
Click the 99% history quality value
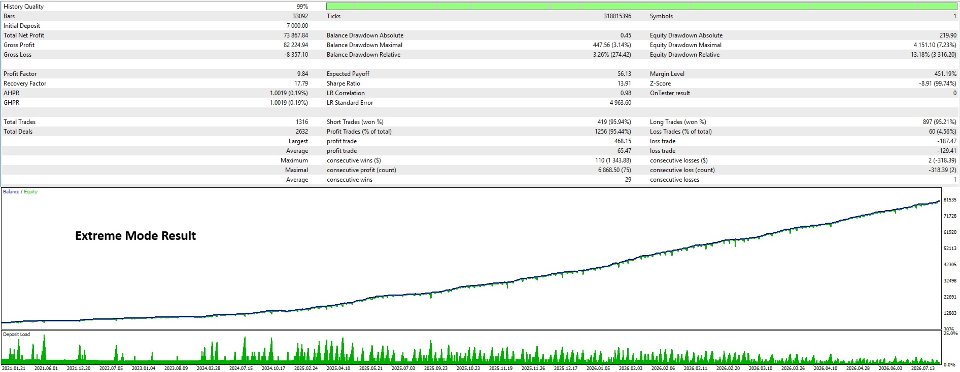302,6
